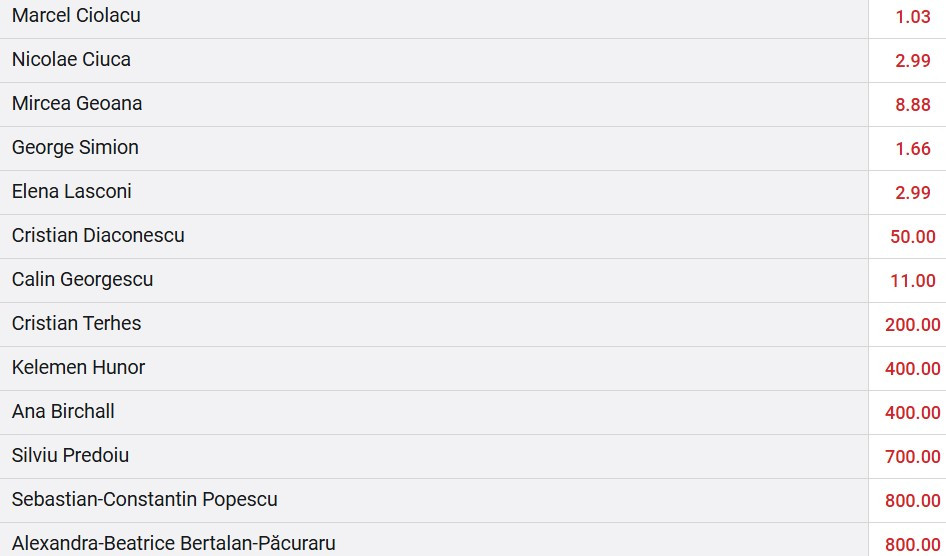Select the Elena Lasconi name text
Screen dimensions: 946x556
click(72, 192)
